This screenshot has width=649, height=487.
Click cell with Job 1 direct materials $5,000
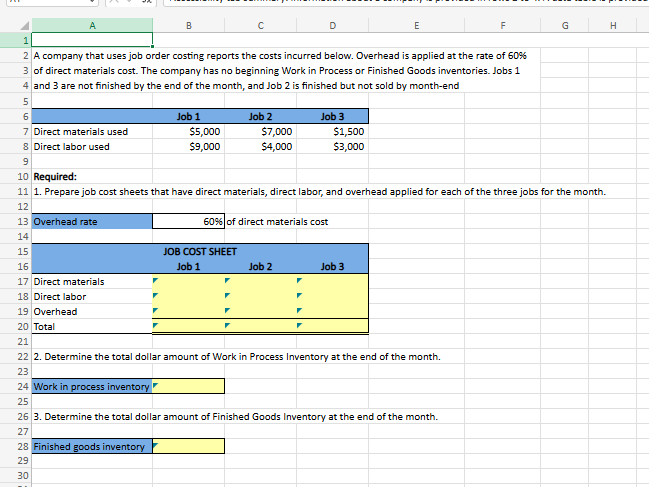pyautogui.click(x=189, y=132)
